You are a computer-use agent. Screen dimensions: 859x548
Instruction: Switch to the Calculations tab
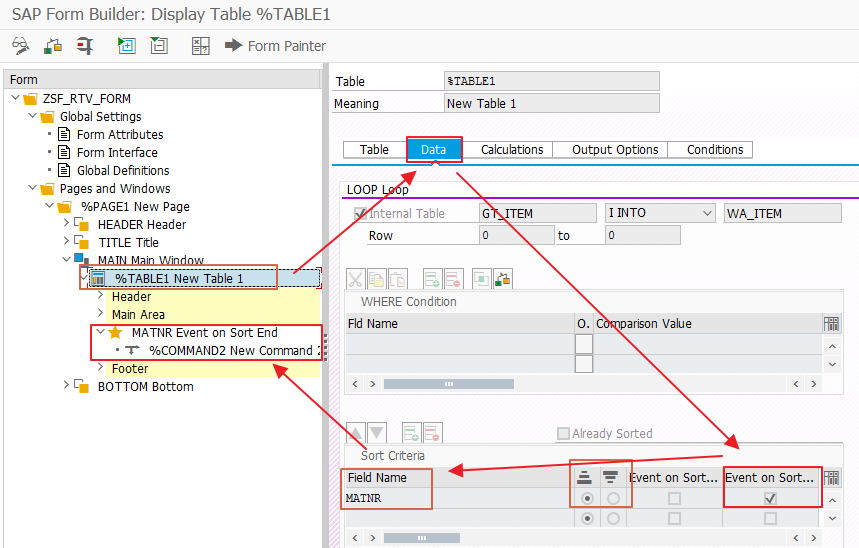tap(512, 150)
